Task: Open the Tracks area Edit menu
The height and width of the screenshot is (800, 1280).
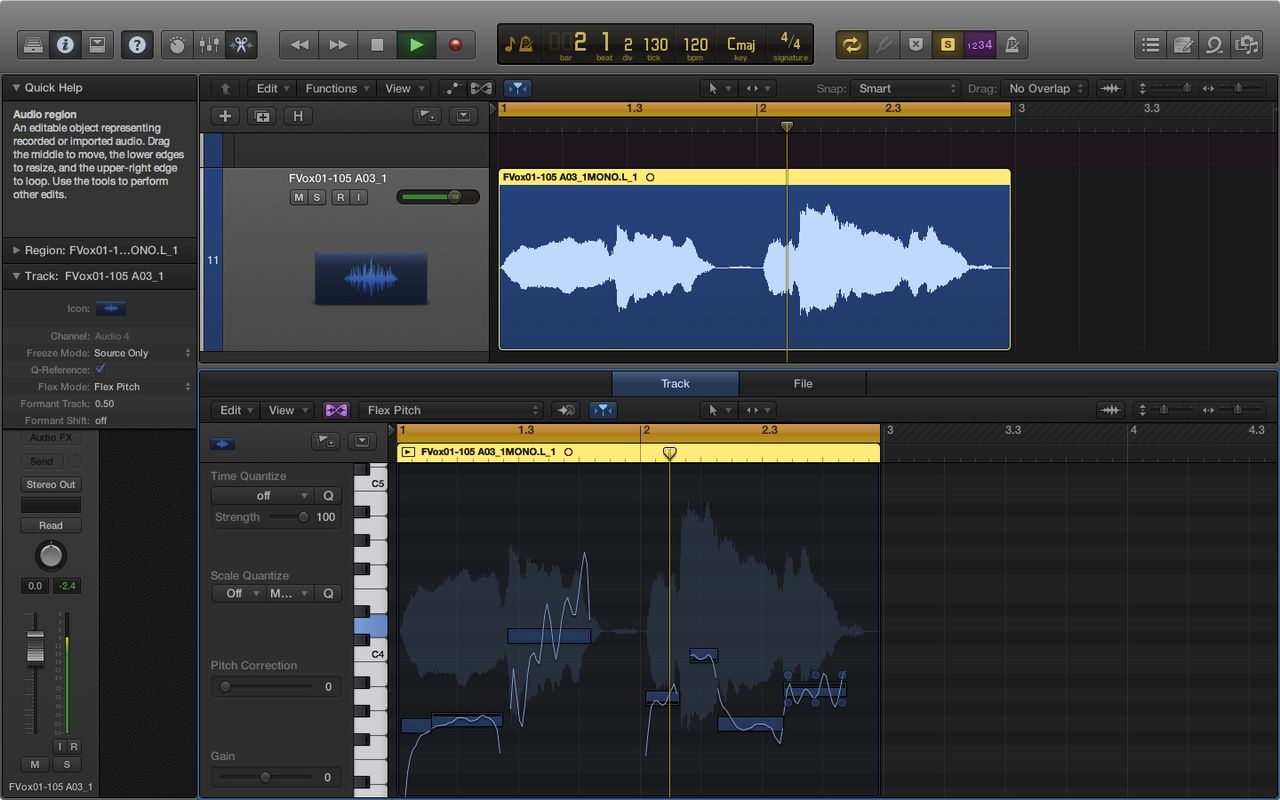Action: click(x=272, y=88)
